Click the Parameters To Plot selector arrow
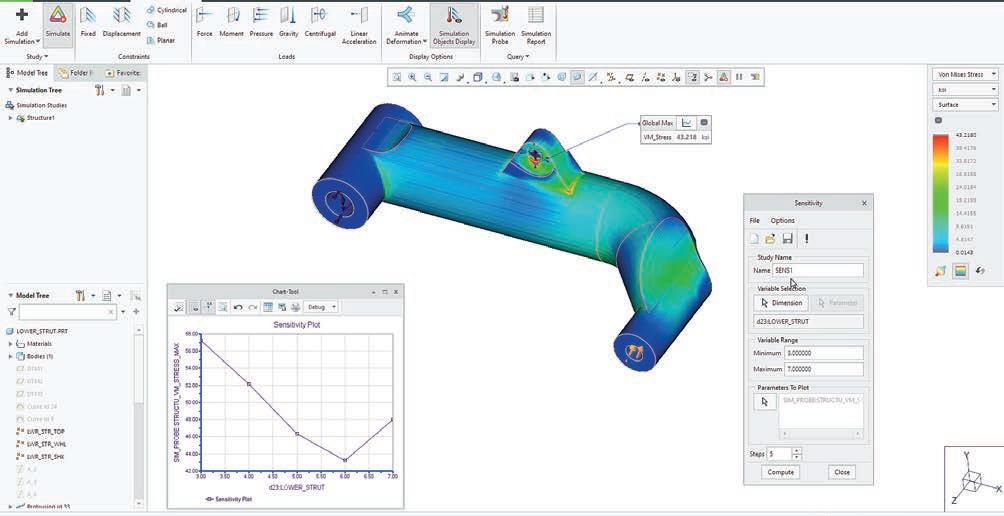1004x516 pixels. click(x=765, y=402)
